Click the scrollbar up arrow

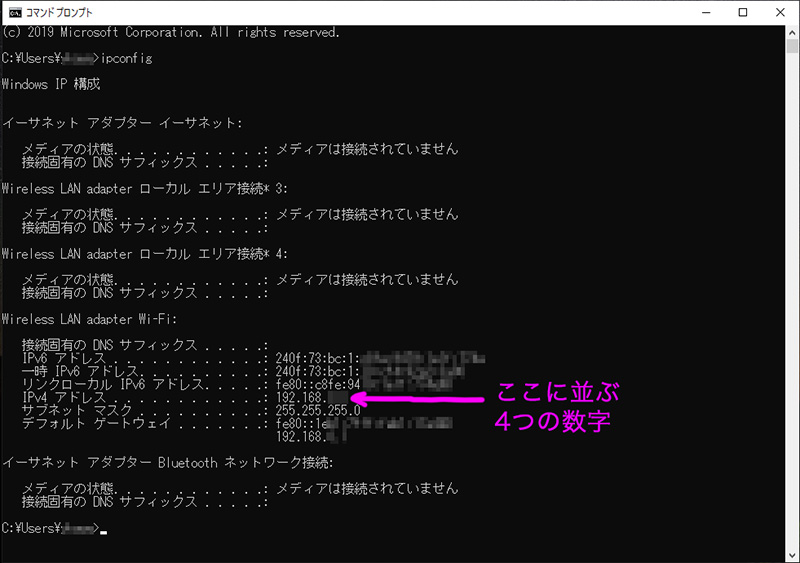792,32
